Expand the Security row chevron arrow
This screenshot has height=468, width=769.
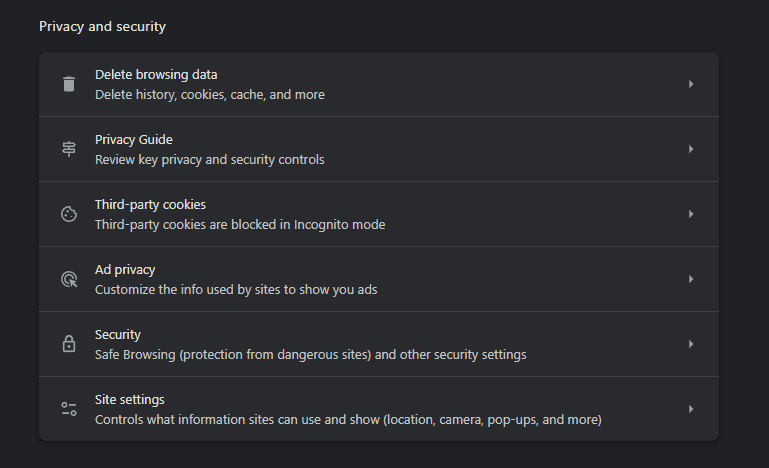(x=691, y=344)
